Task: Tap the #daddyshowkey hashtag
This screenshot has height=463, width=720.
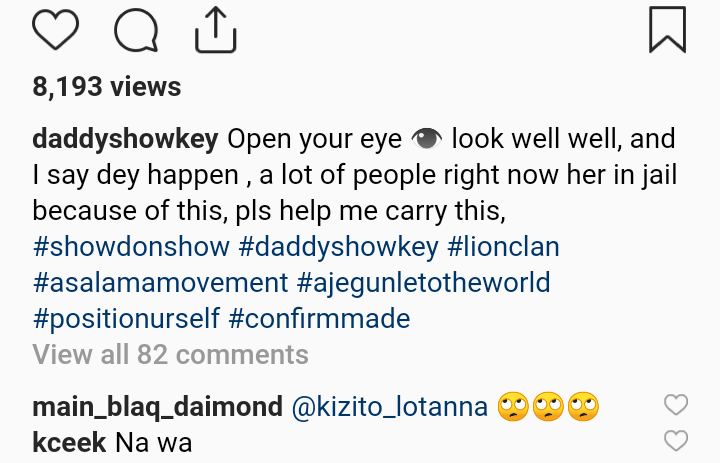Action: tap(338, 247)
